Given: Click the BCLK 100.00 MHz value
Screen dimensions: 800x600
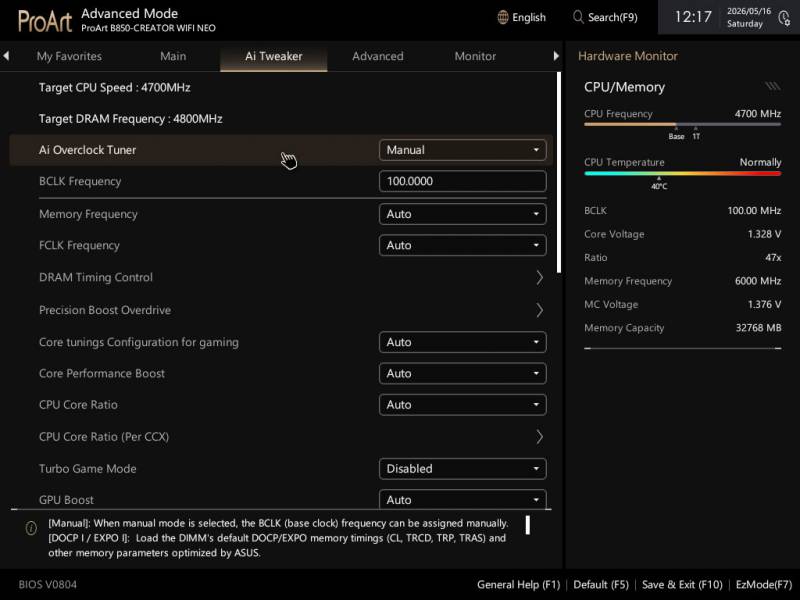Looking at the screenshot, I should pyautogui.click(x=754, y=211).
